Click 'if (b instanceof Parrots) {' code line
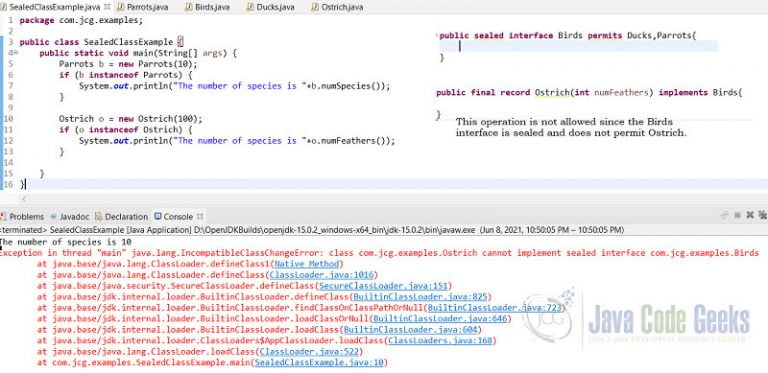Viewport: 768px width, 373px height. pos(126,75)
